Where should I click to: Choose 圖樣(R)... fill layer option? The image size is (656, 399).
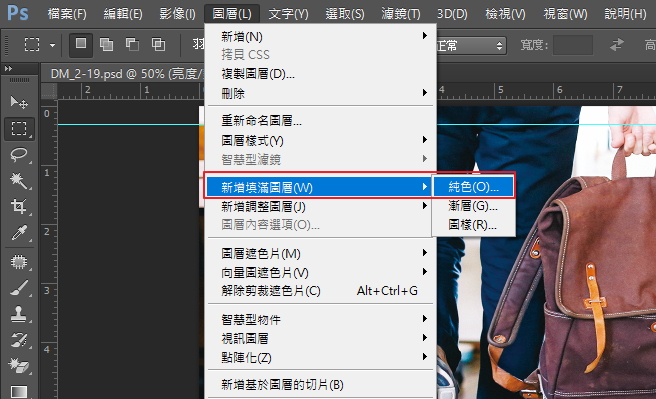[x=473, y=225]
